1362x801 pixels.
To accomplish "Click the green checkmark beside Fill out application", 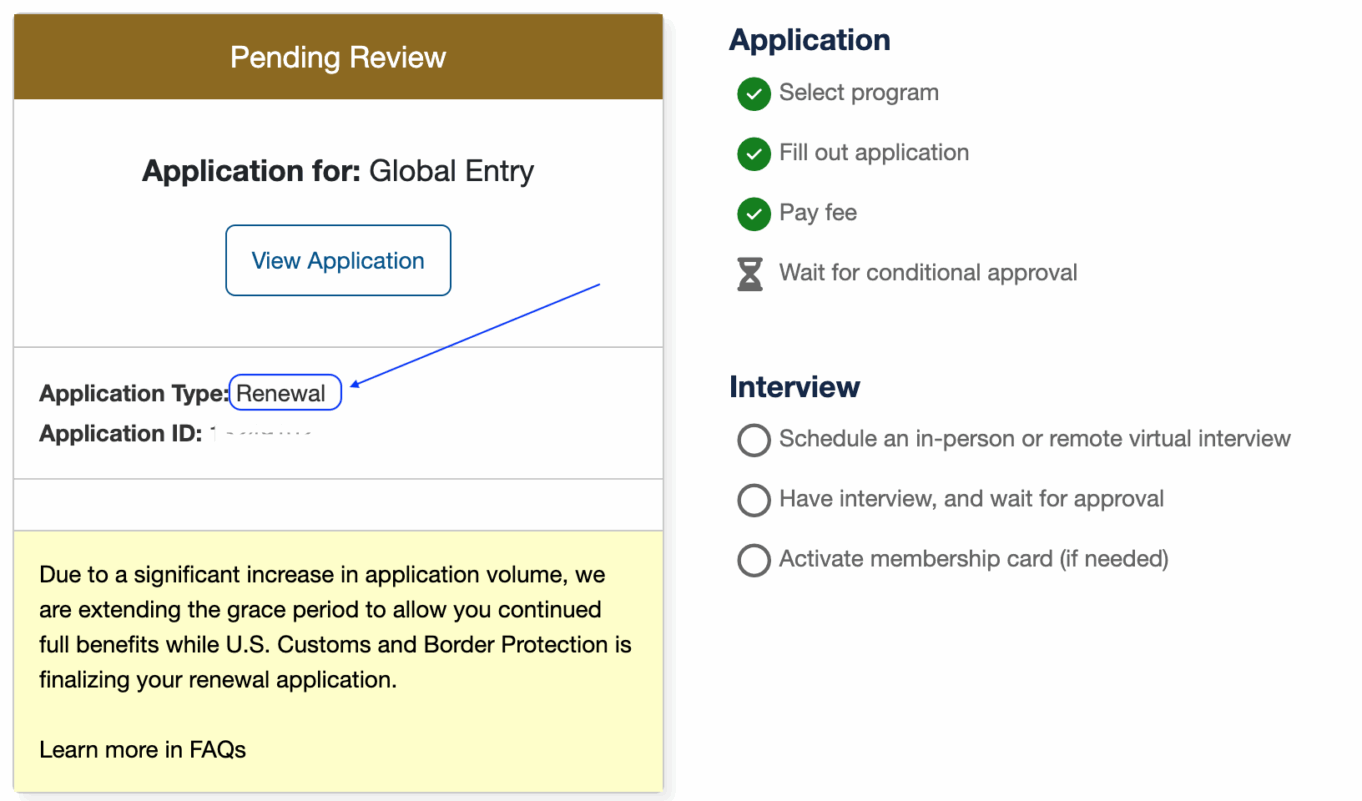I will (x=753, y=154).
